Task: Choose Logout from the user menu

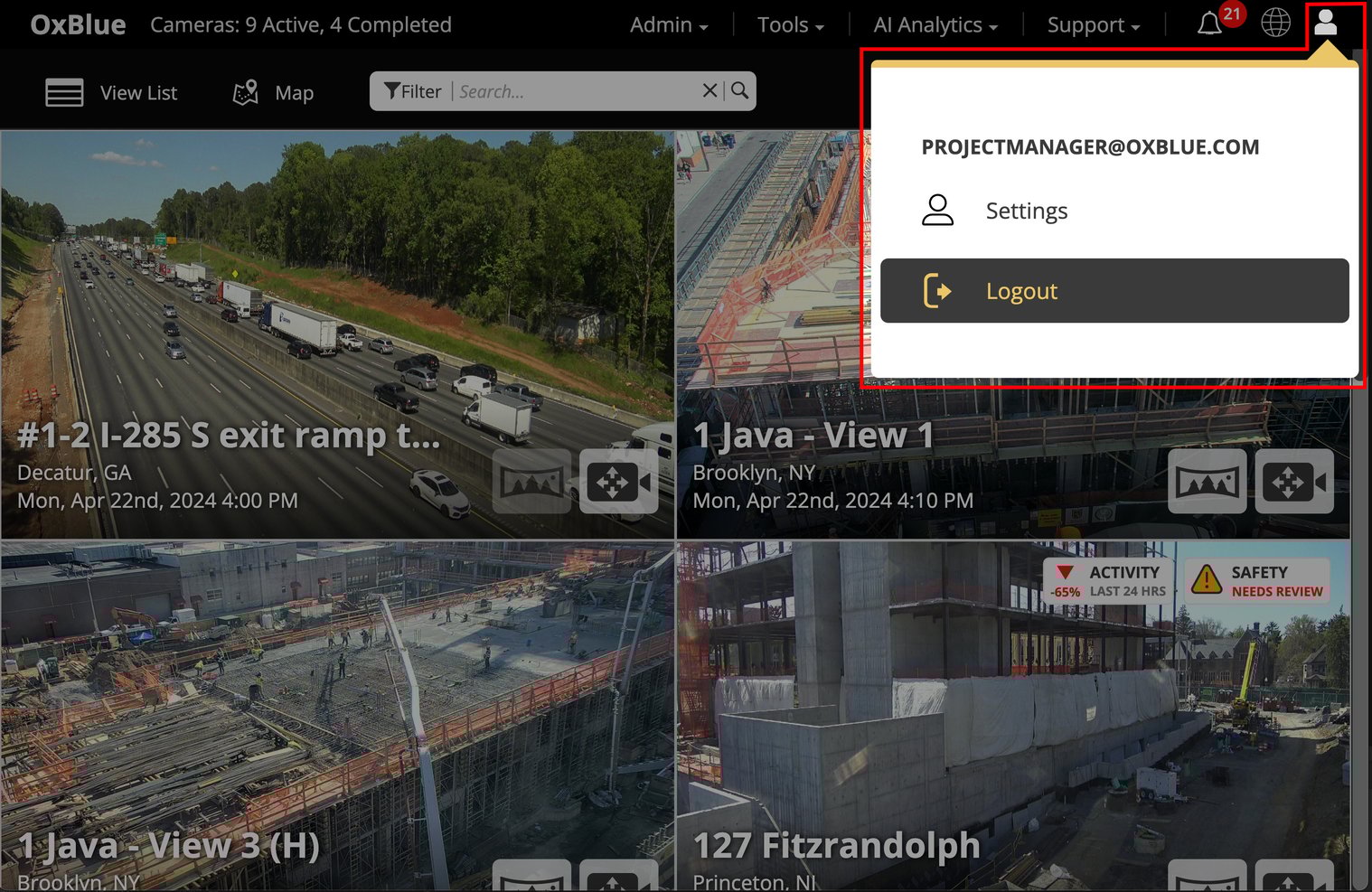Action: (x=1114, y=291)
